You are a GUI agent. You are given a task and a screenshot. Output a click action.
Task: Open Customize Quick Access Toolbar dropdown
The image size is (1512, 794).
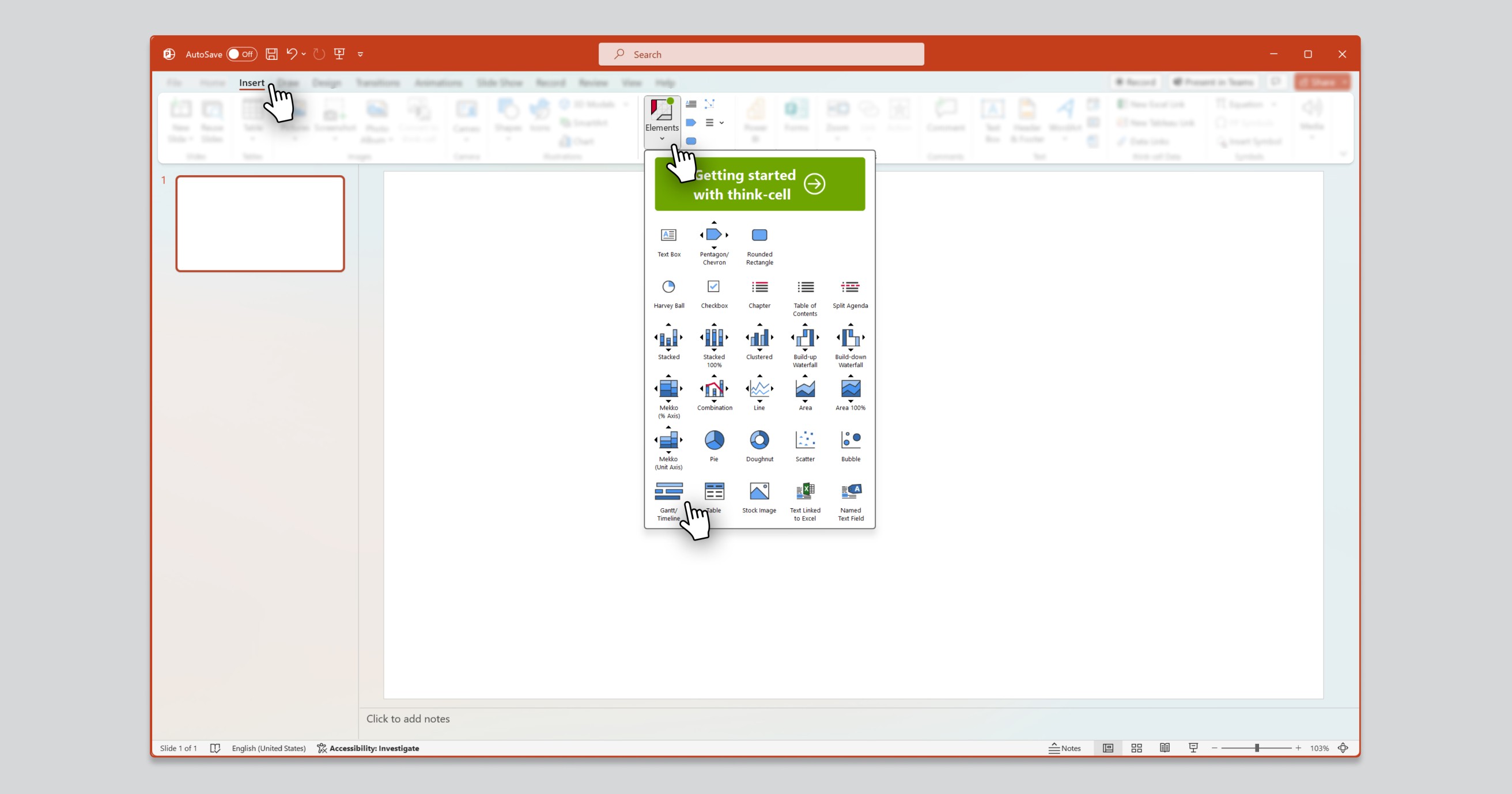pyautogui.click(x=360, y=54)
